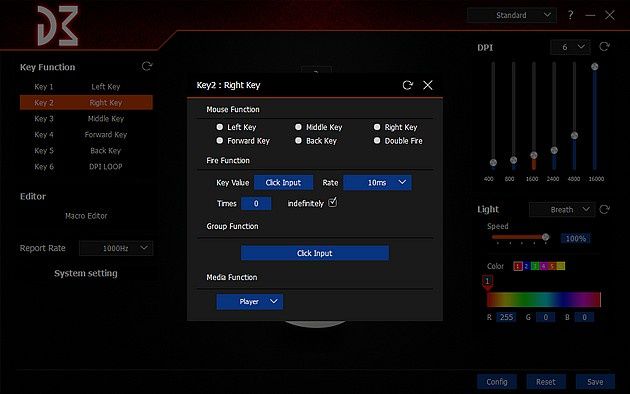This screenshot has width=630, height=394.
Task: Click the 2400 DPI slider handle
Action: click(554, 151)
